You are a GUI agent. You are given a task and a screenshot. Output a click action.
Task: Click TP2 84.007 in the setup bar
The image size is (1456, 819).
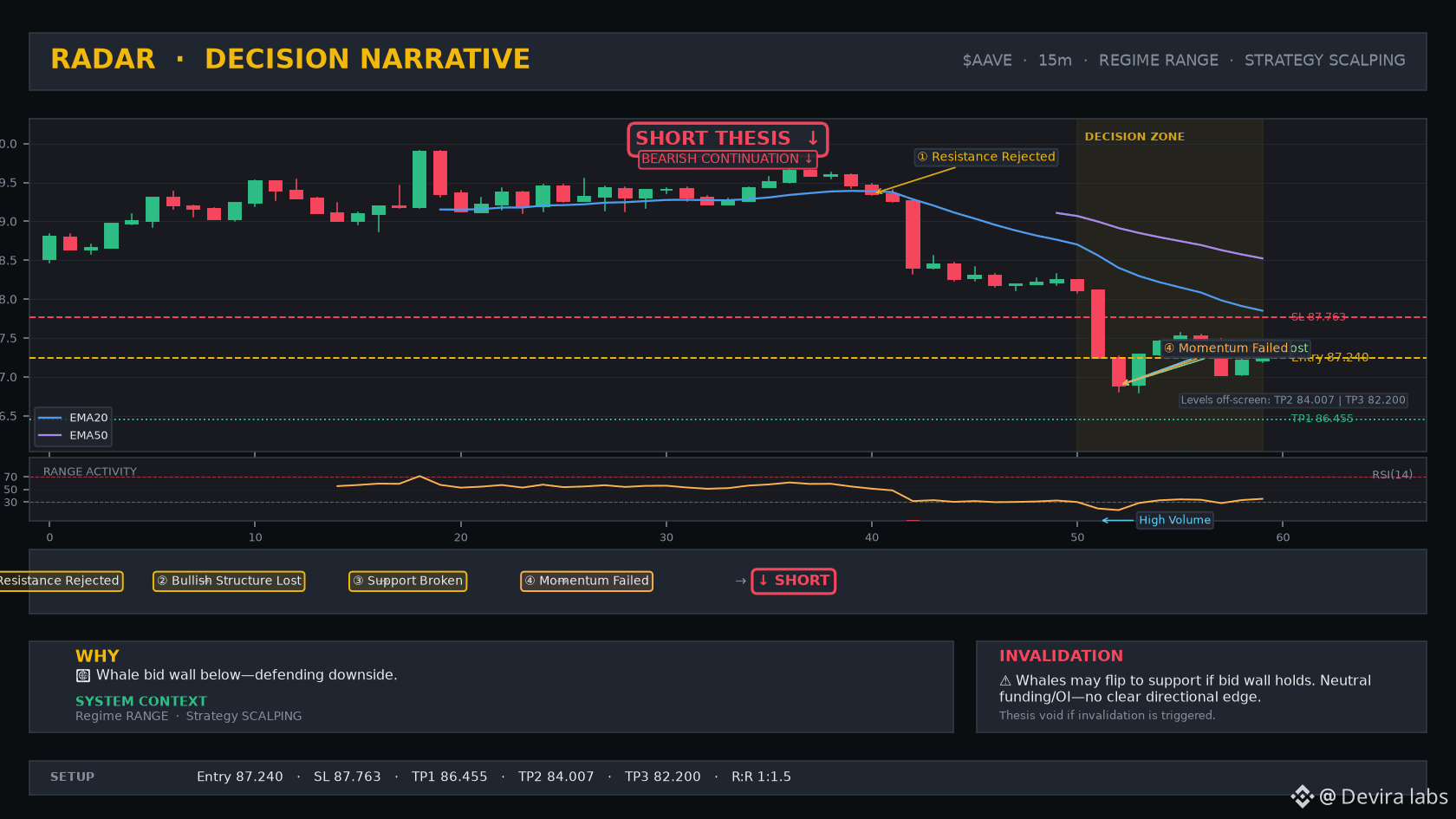556,777
